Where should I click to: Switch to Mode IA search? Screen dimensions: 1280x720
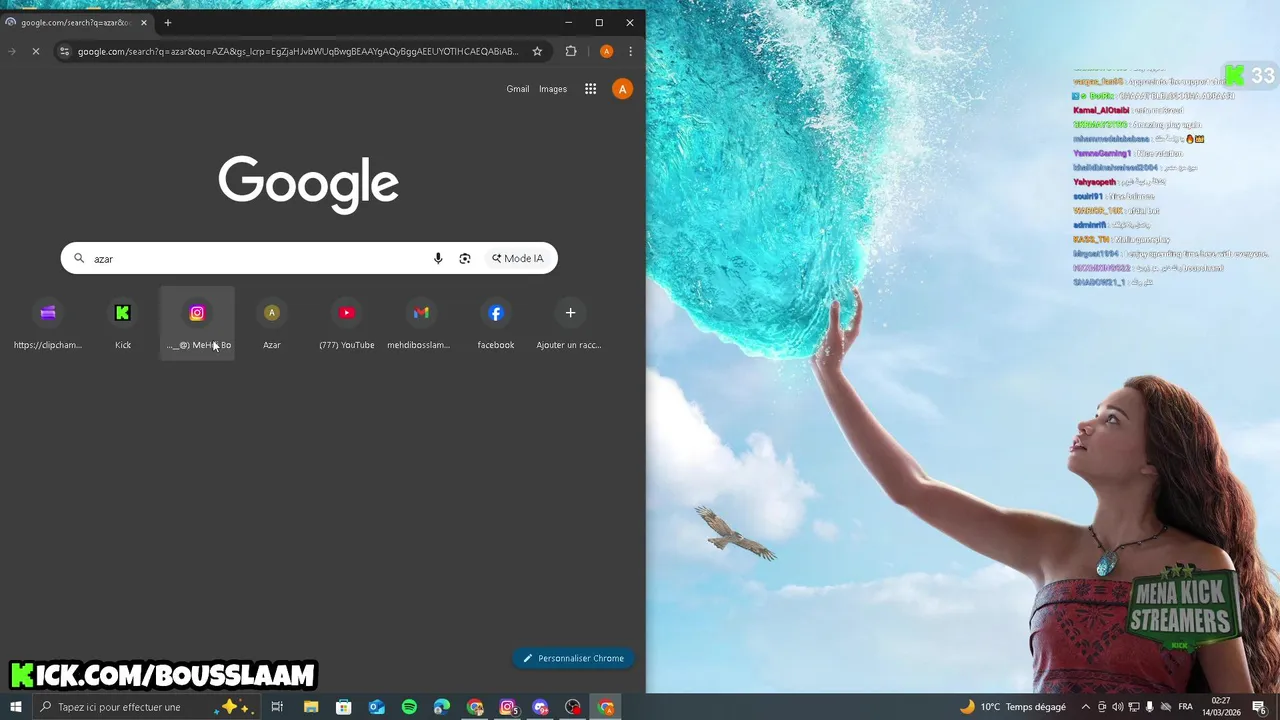518,258
